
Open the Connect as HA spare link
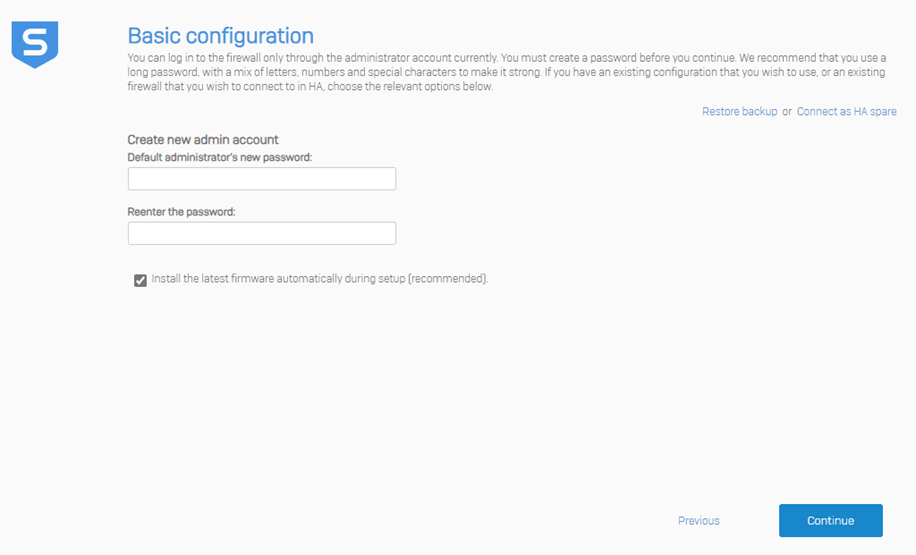(x=846, y=112)
